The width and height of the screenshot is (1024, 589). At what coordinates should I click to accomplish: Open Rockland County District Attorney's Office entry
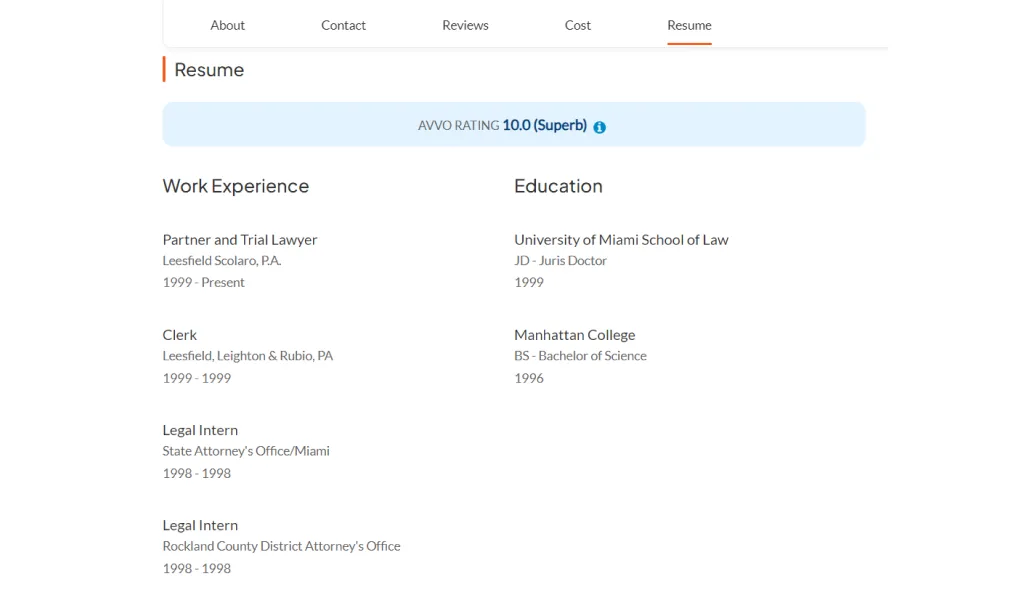[281, 546]
